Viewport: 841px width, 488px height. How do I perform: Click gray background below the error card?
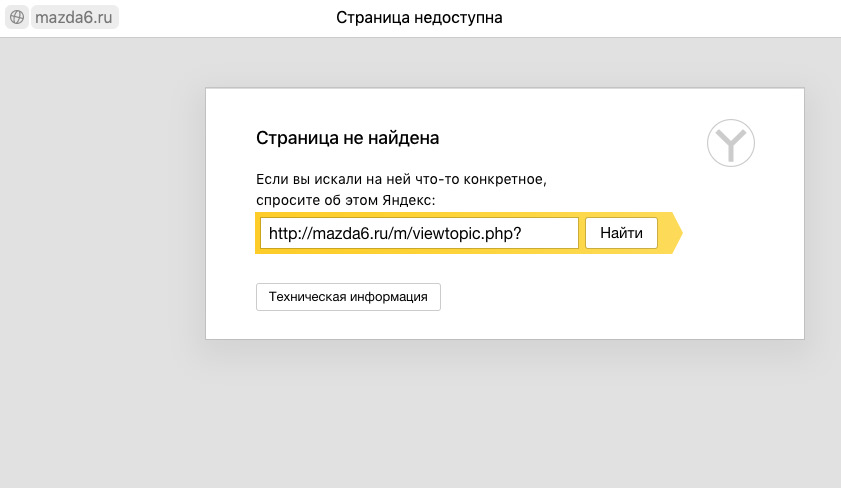click(500, 410)
